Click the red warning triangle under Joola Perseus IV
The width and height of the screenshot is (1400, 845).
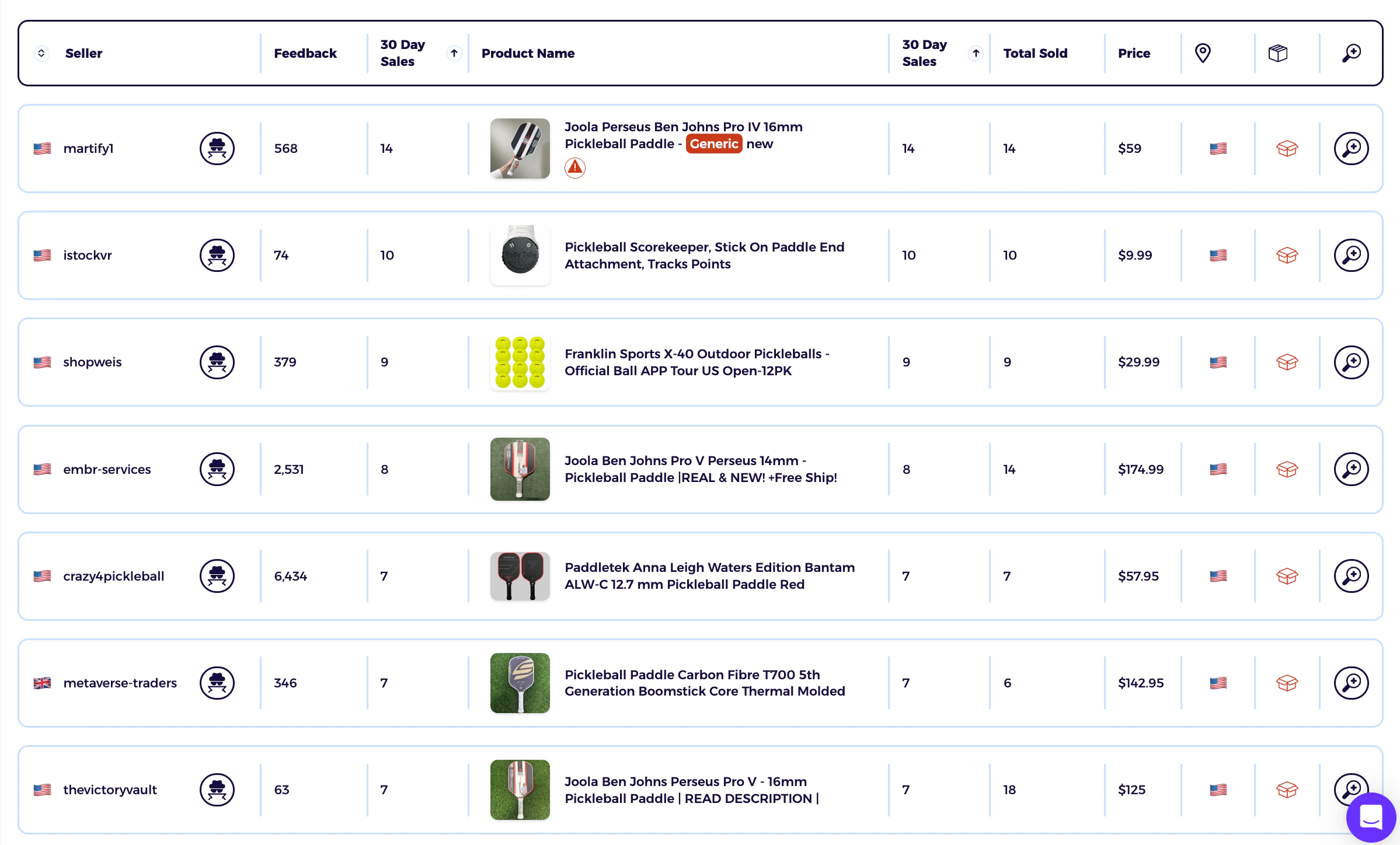575,168
